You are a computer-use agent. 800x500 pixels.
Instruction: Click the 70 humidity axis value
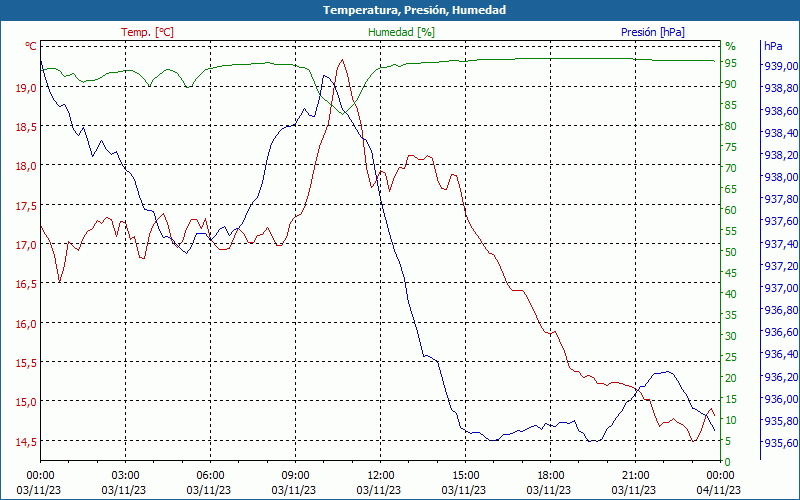coord(731,168)
